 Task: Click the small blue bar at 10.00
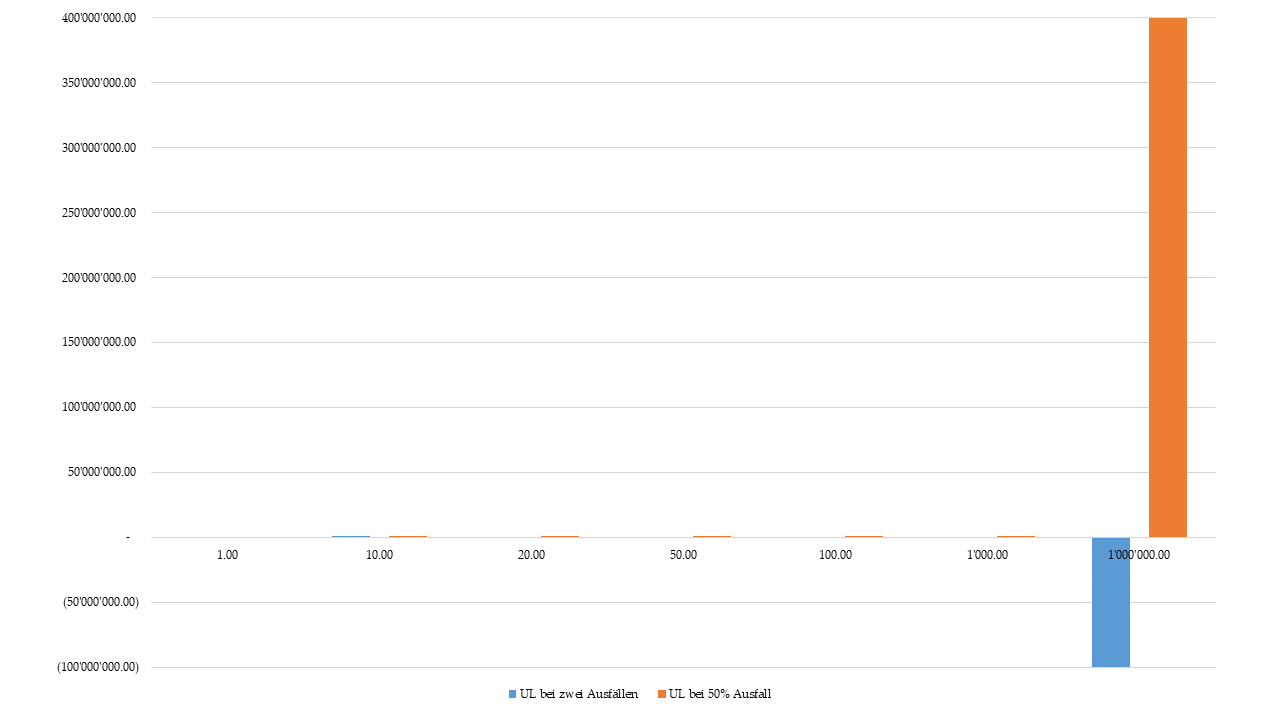tap(351, 536)
